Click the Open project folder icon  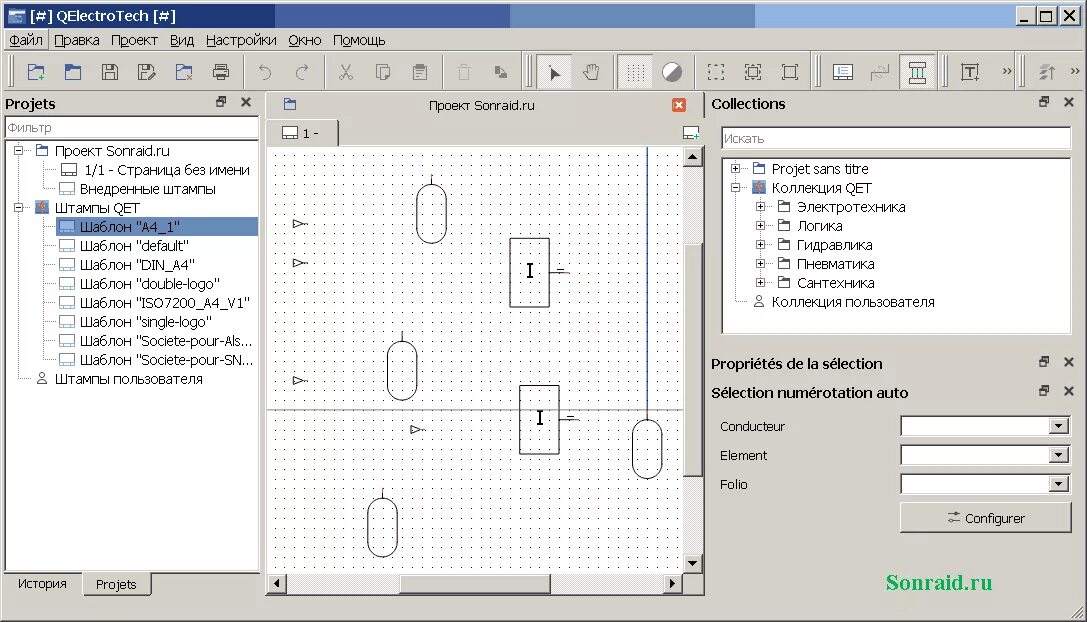point(73,72)
